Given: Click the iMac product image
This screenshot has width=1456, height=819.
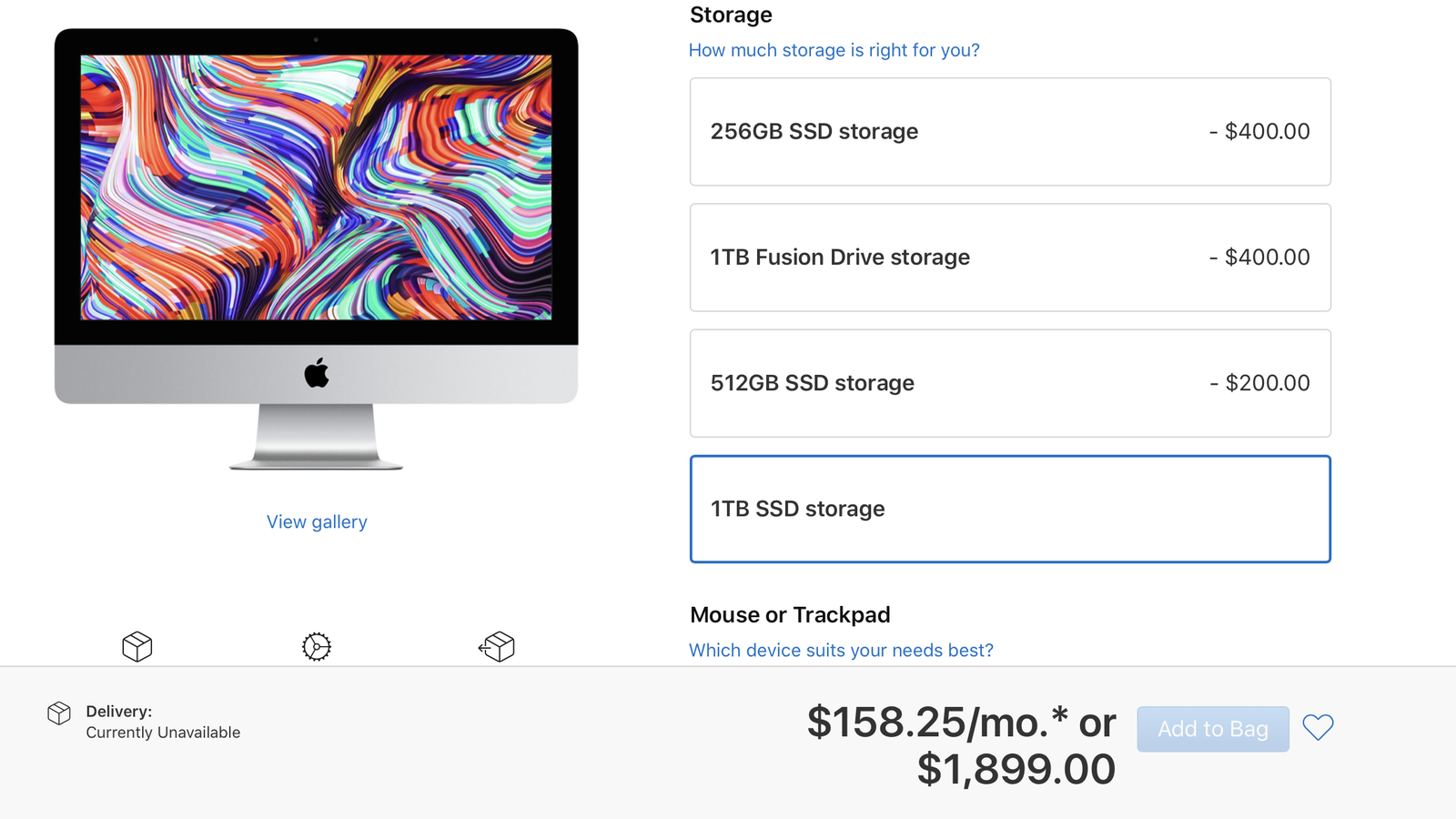Looking at the screenshot, I should 316,227.
